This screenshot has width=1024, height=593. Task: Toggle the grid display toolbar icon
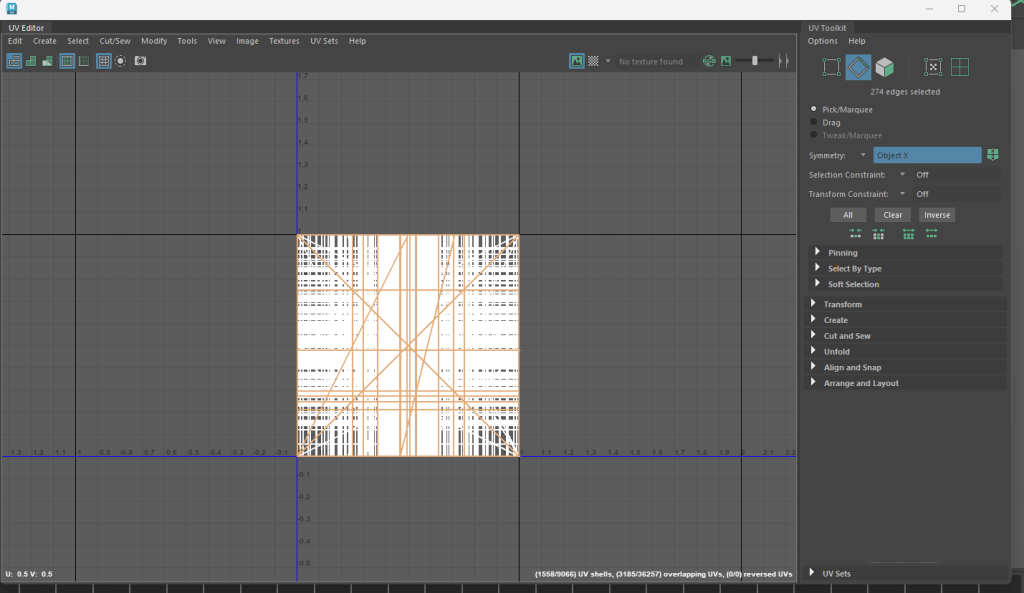coord(104,61)
